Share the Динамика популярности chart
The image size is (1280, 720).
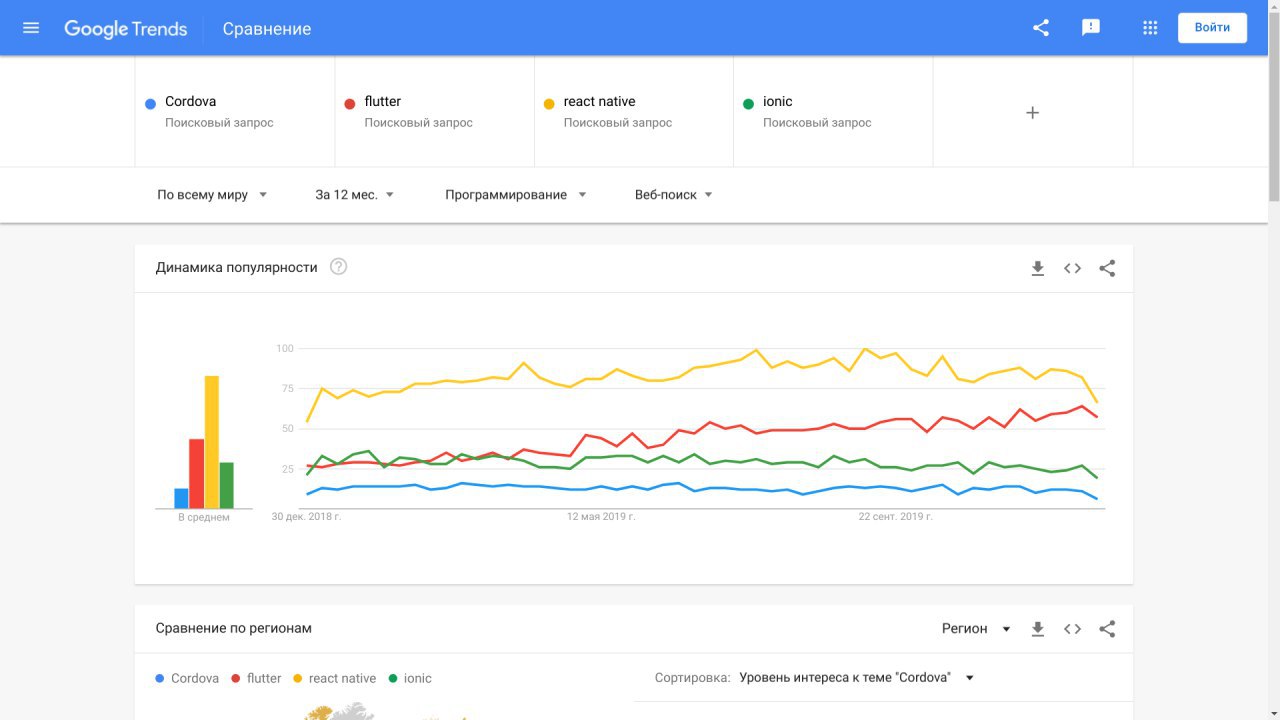pos(1107,268)
